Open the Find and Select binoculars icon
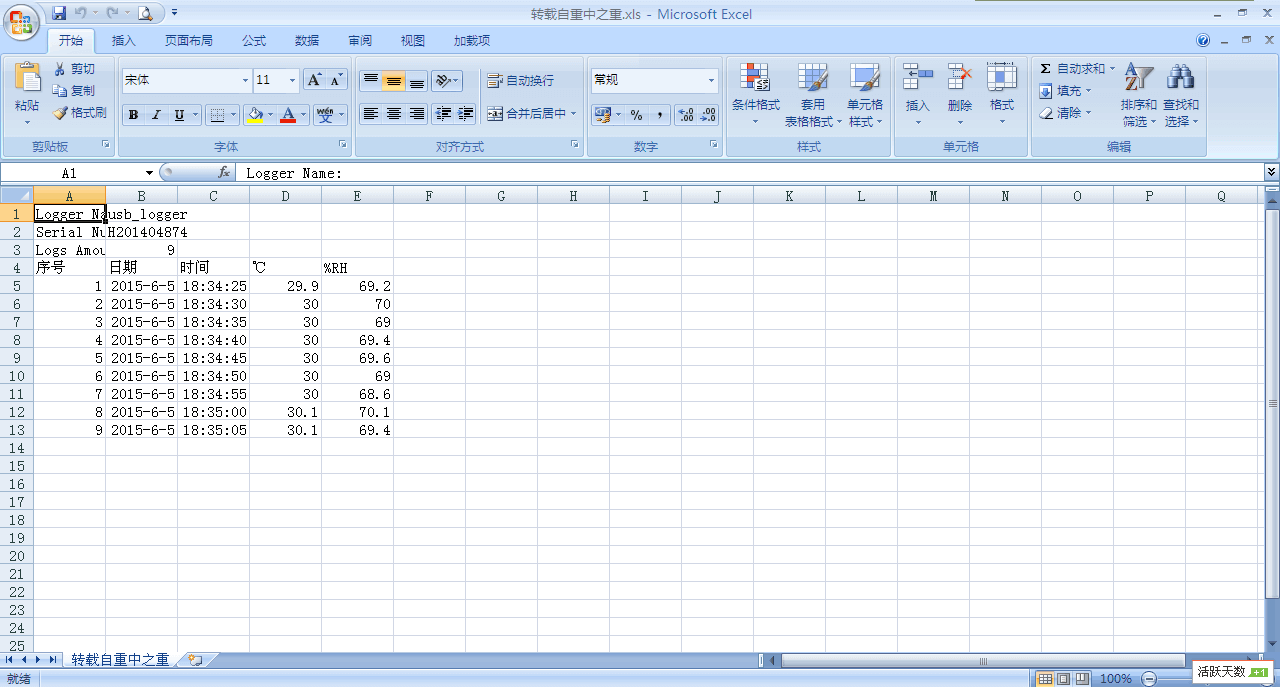This screenshot has height=687, width=1280. pos(1181,79)
